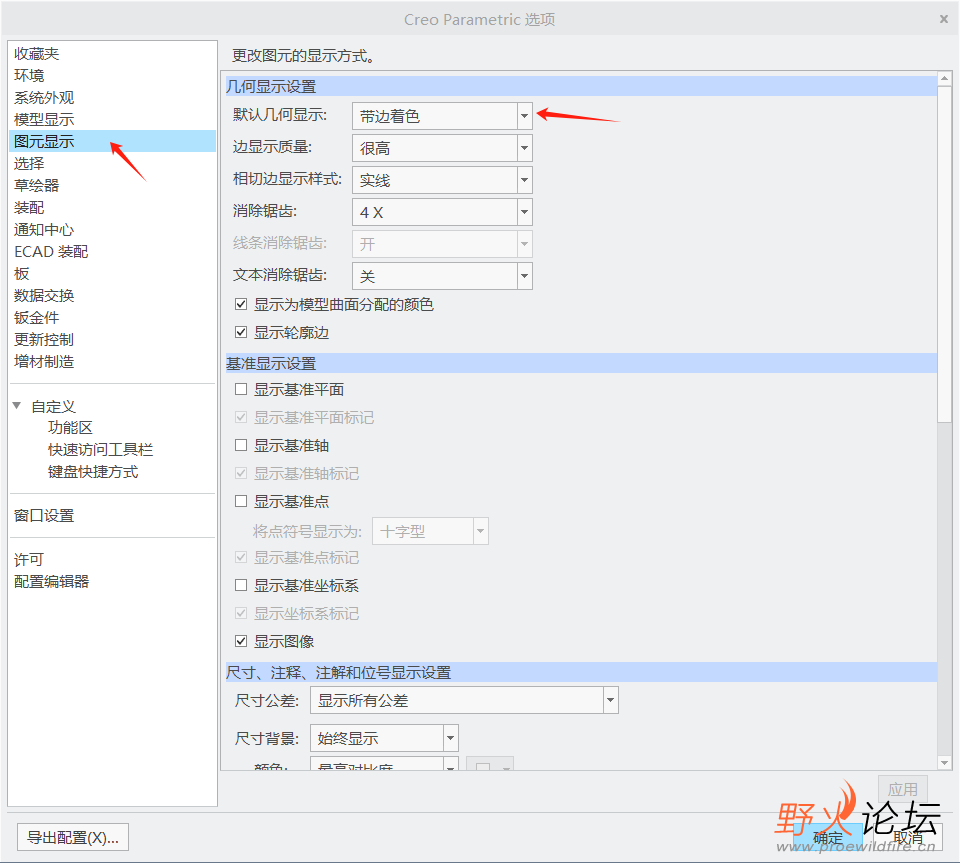The width and height of the screenshot is (960, 863).
Task: Select 增材制造 in the sidebar
Action: pos(44,362)
